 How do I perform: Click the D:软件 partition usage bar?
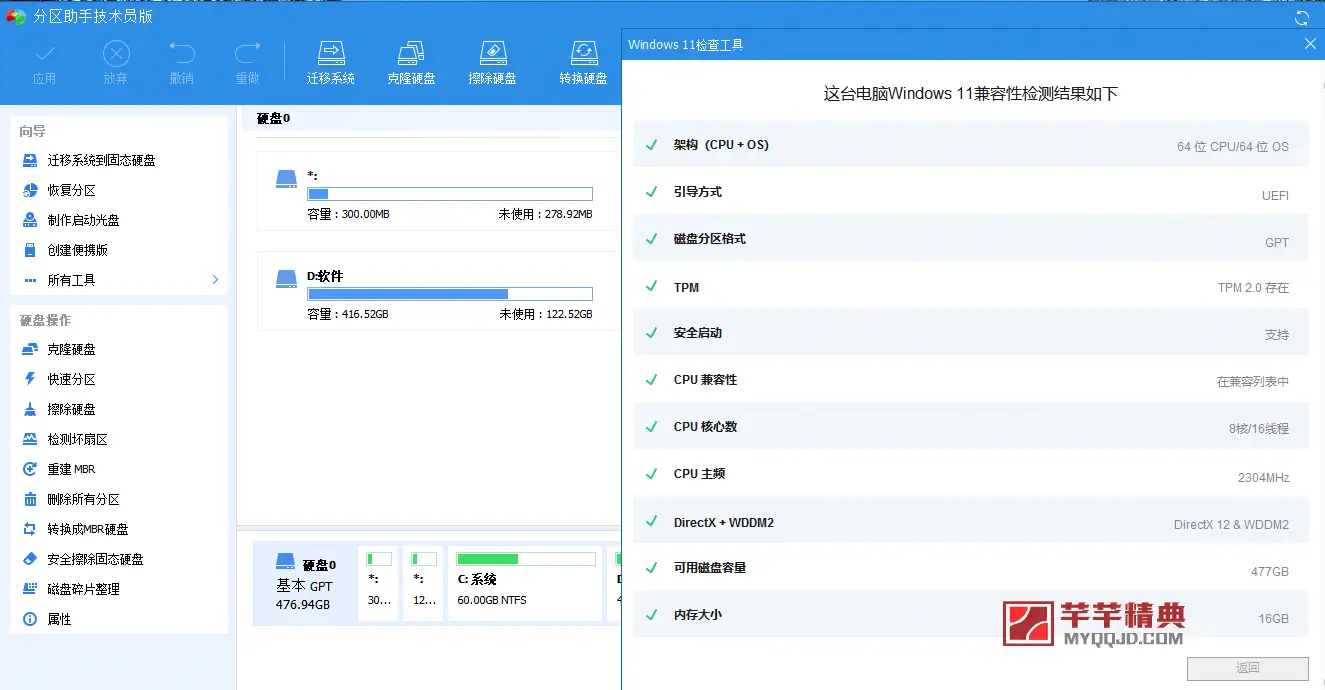coord(450,294)
